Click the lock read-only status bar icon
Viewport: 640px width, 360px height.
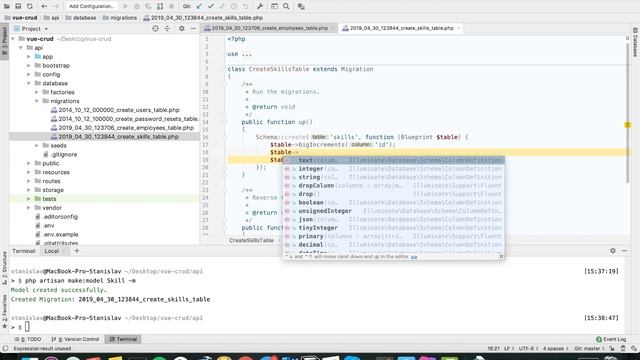611,349
